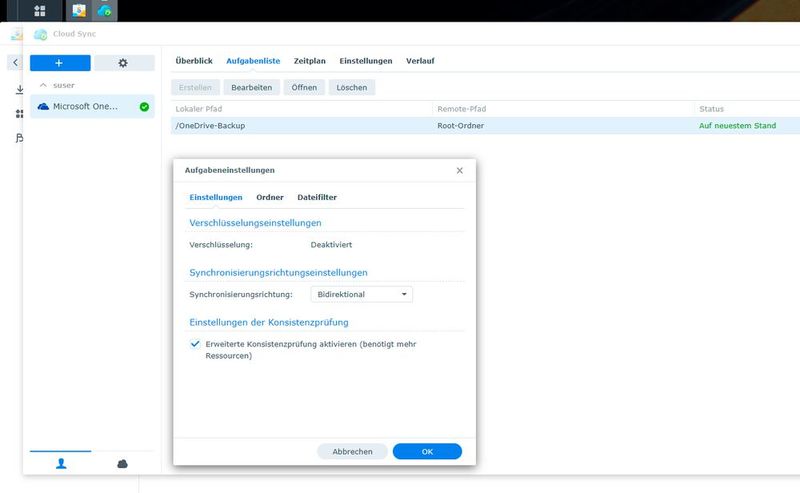Select the Einstellungen tab in the dialog

[216, 197]
